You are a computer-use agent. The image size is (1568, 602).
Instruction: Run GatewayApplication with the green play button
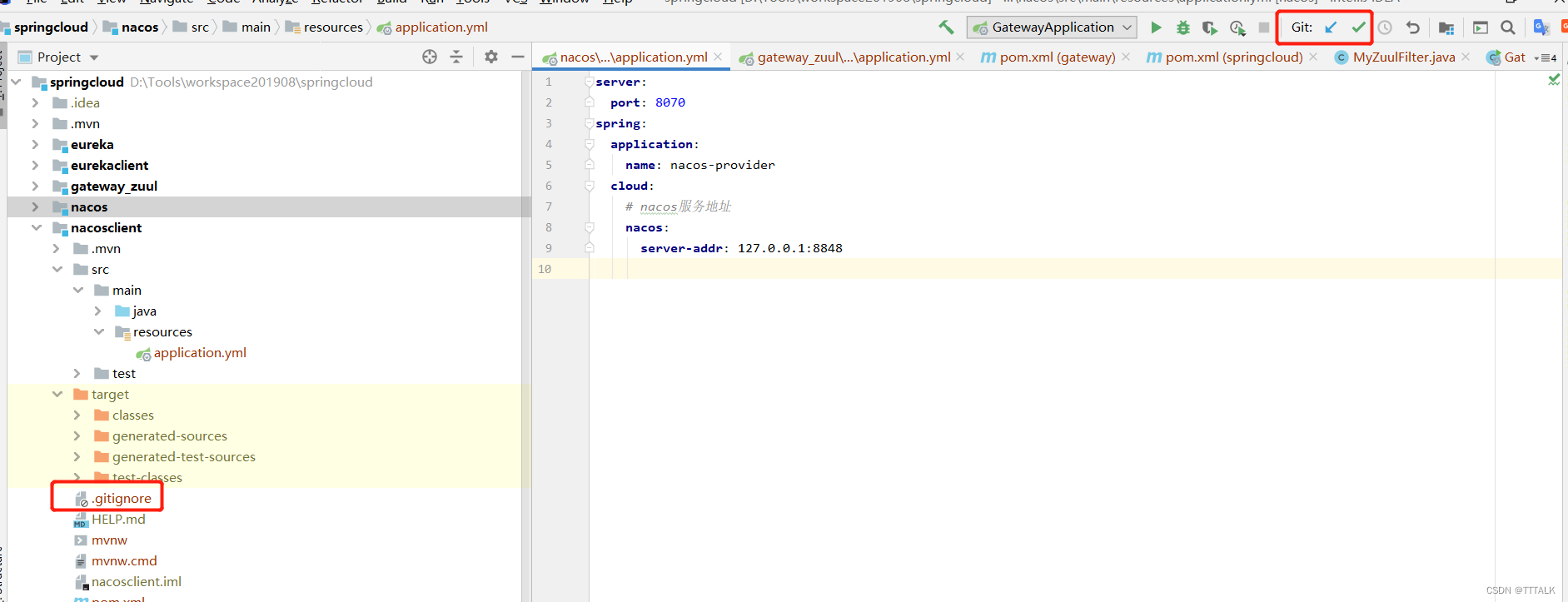click(x=1156, y=27)
